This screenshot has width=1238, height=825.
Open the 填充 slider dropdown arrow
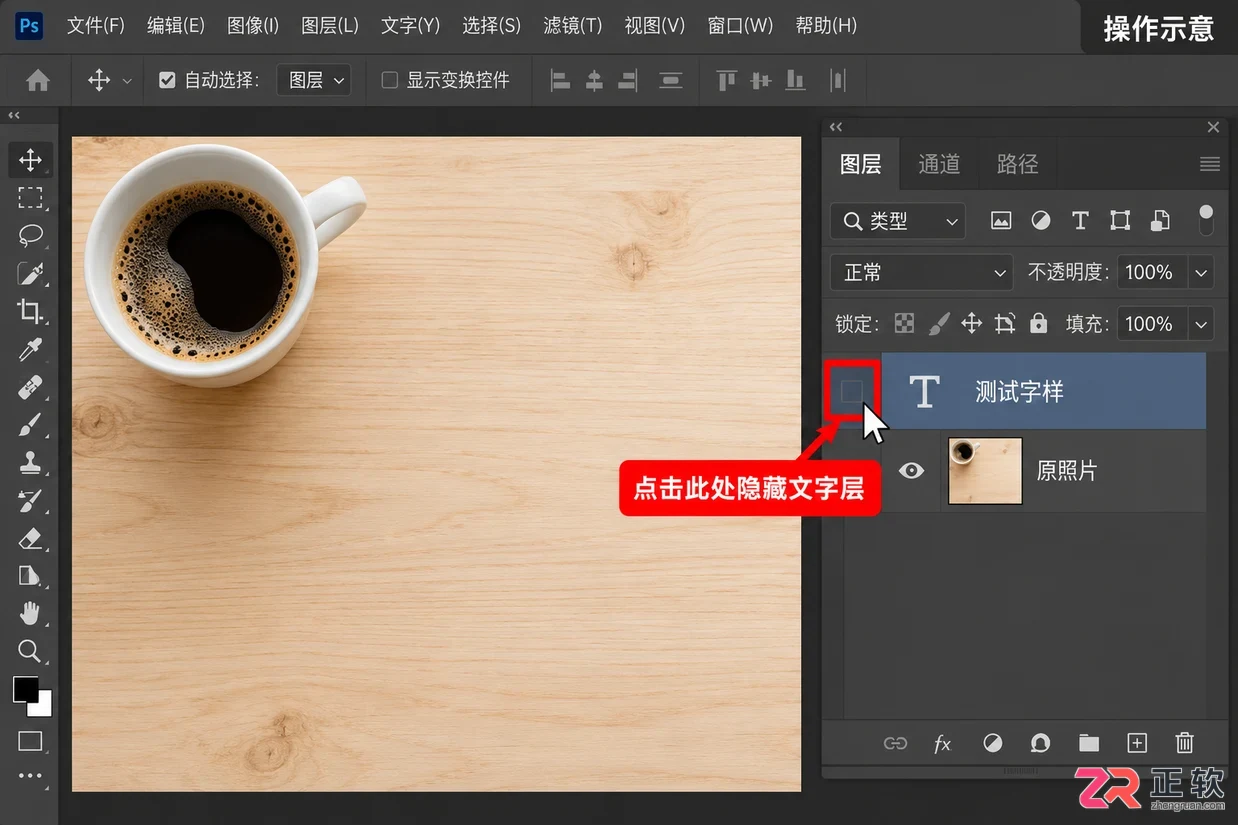tap(1201, 324)
